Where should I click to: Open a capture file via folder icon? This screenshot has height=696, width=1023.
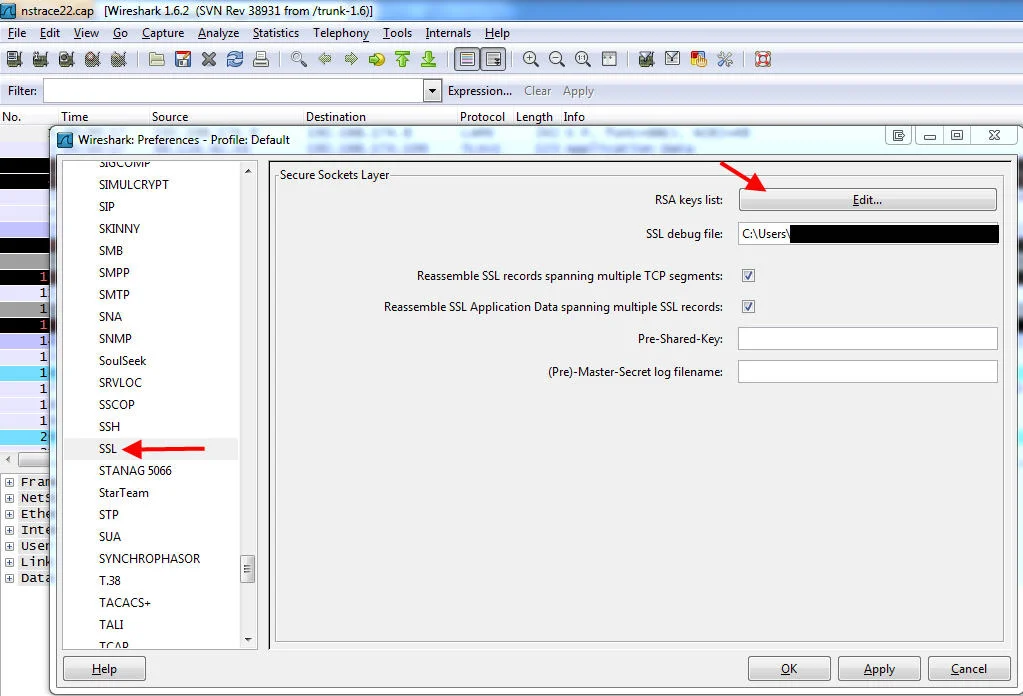pos(157,59)
